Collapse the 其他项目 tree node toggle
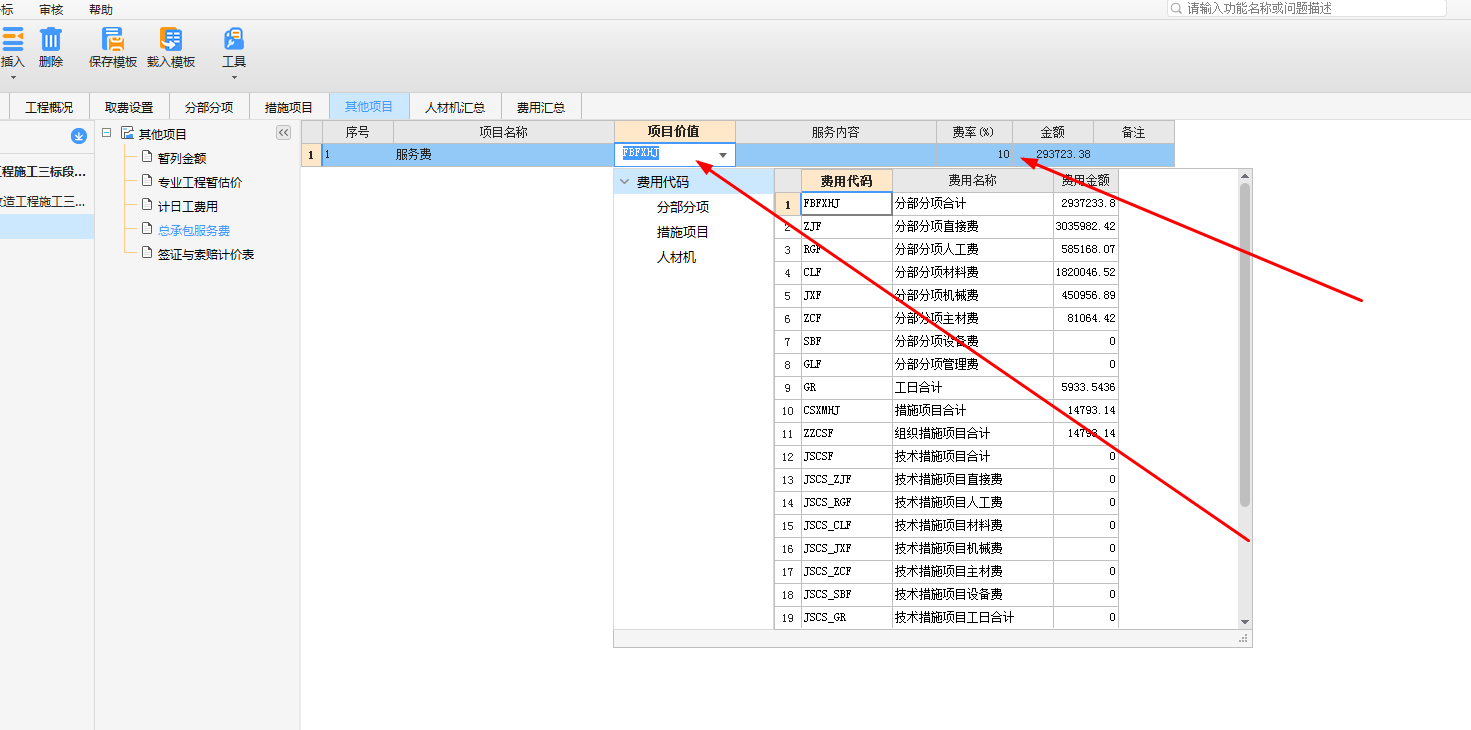This screenshot has width=1471, height=730. 106,133
